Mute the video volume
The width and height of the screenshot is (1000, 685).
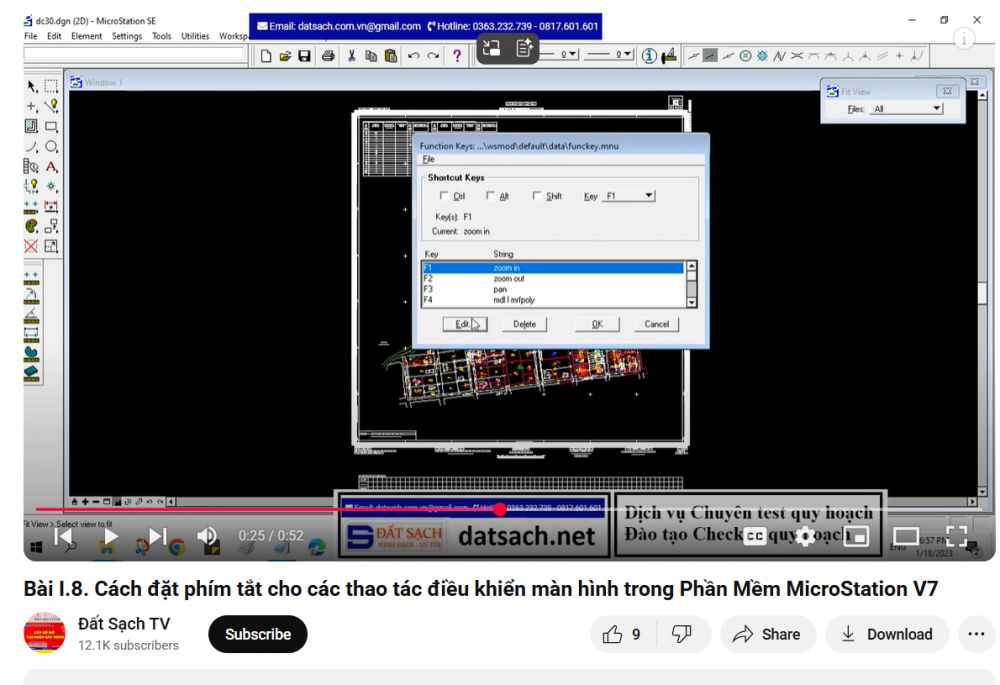pyautogui.click(x=207, y=537)
